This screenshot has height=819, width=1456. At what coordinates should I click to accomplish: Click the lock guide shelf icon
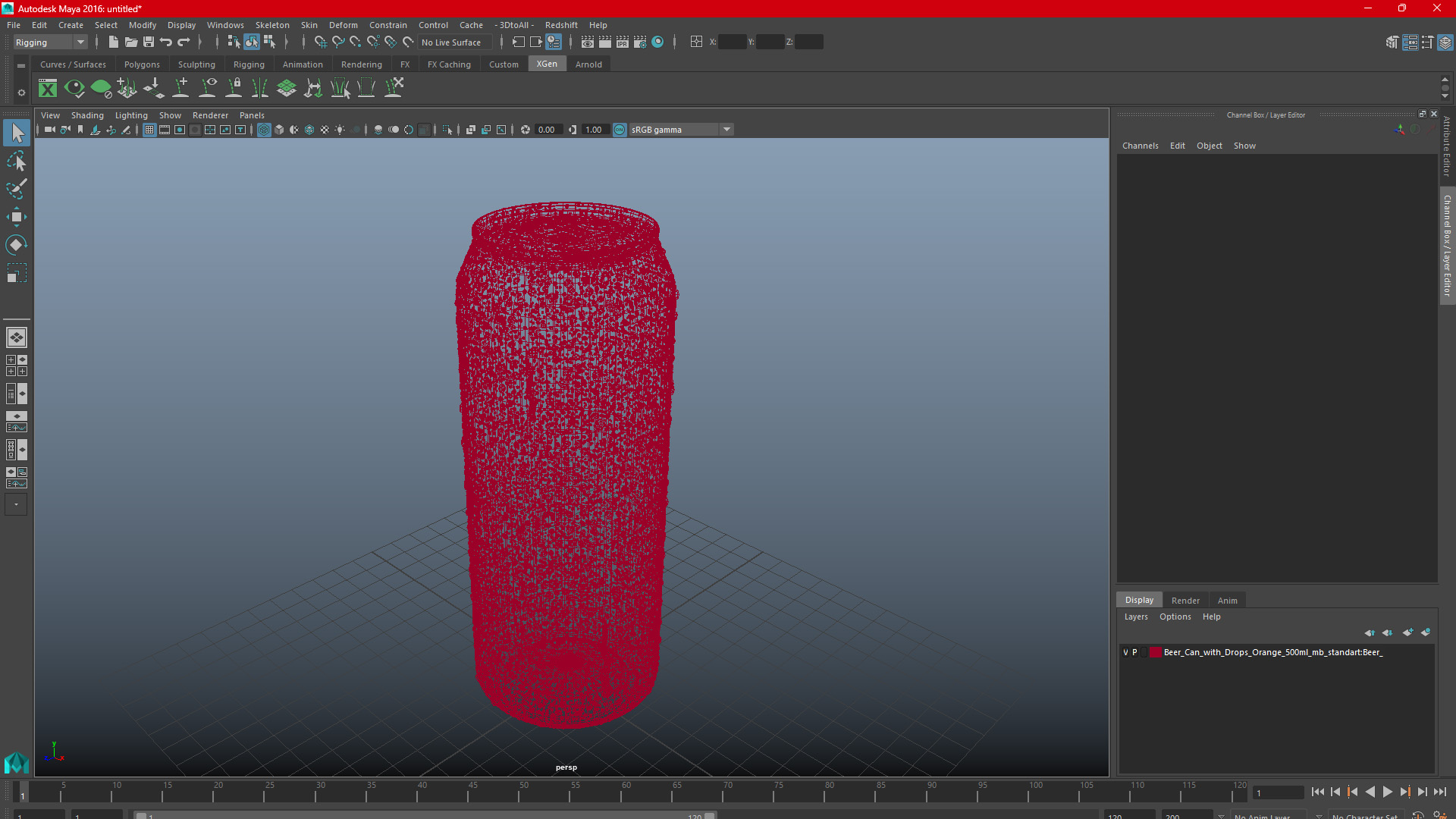point(234,89)
